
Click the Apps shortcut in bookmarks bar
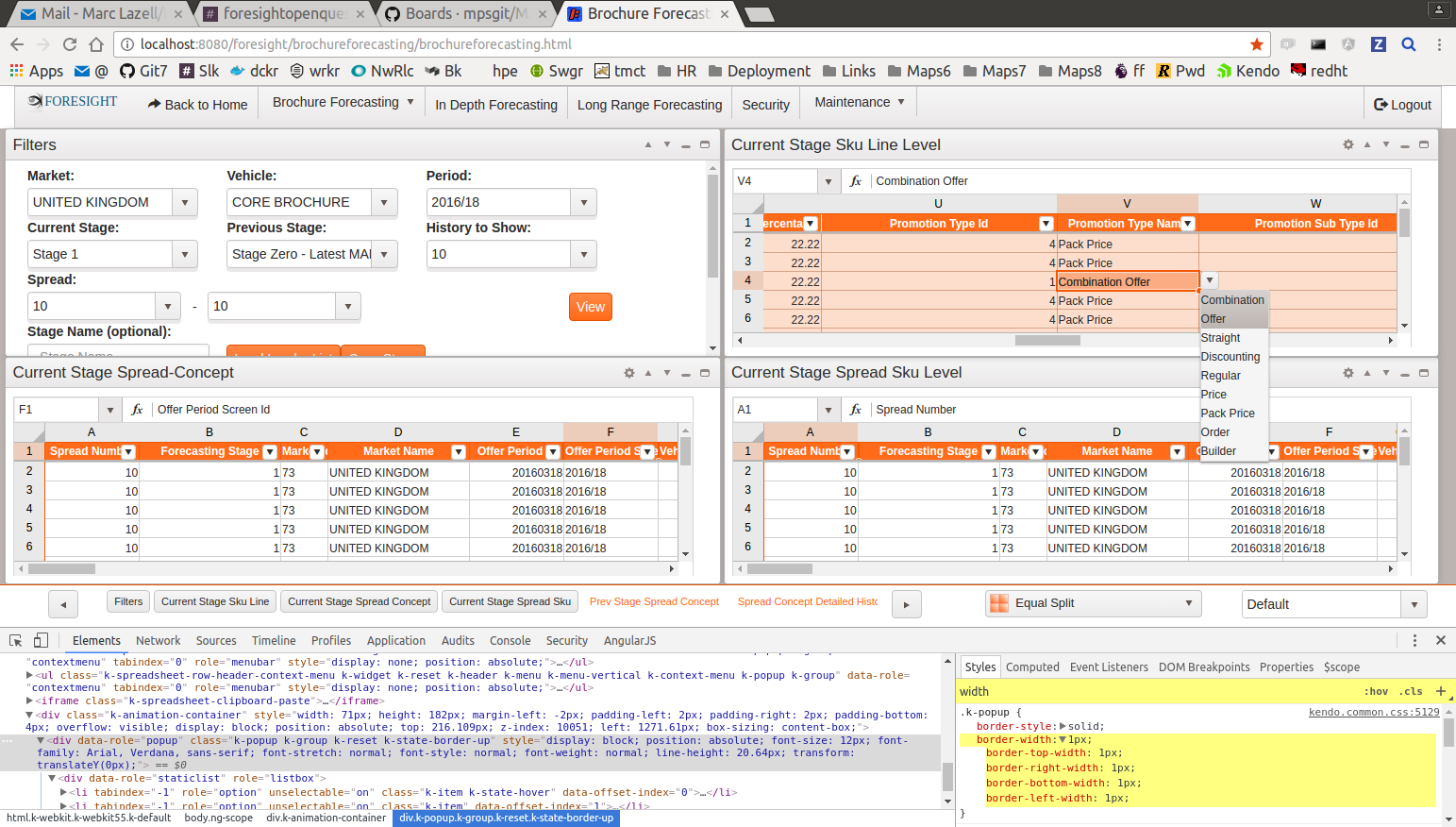pos(36,71)
